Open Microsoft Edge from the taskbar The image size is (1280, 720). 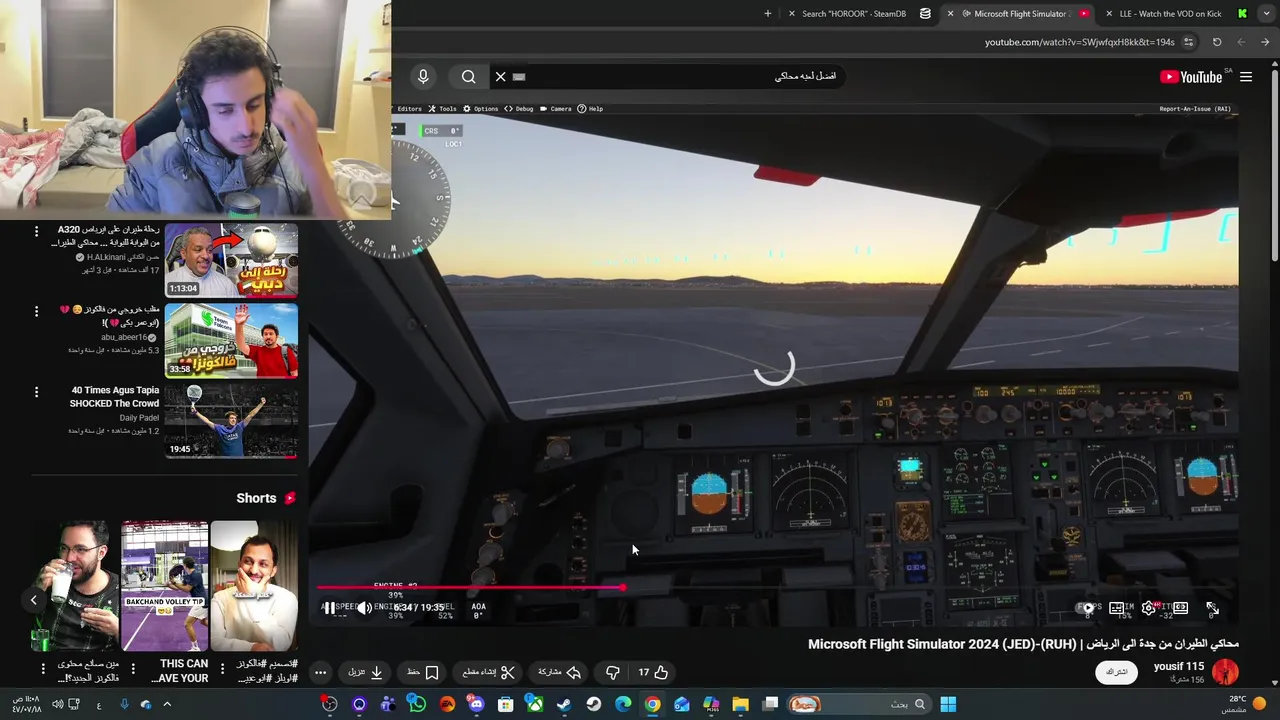point(623,705)
